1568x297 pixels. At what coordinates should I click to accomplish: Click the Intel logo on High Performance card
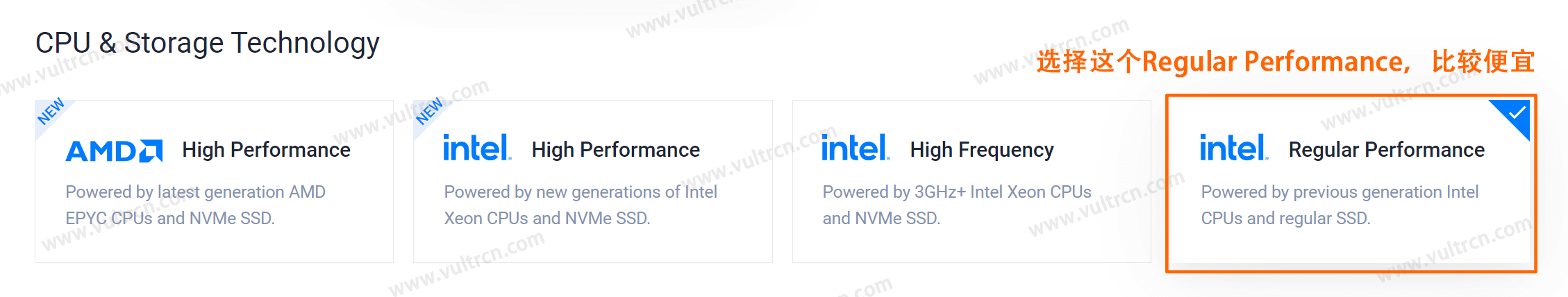[478, 148]
